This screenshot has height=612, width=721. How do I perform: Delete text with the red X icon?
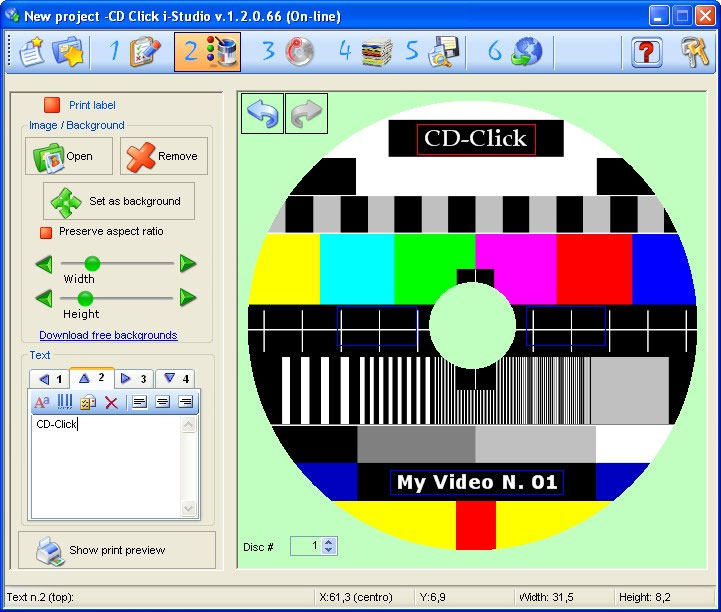(x=111, y=403)
